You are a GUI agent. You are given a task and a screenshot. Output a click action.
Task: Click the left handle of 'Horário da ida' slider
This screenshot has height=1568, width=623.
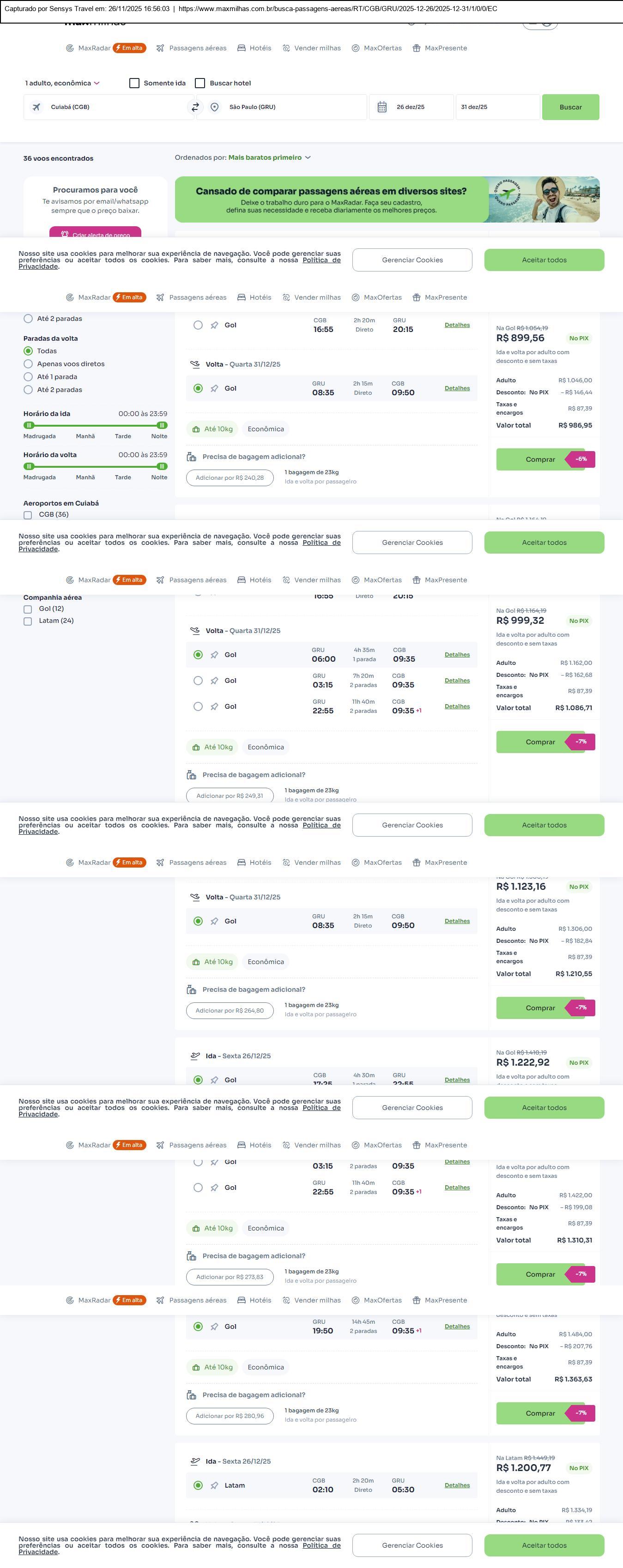tap(29, 426)
